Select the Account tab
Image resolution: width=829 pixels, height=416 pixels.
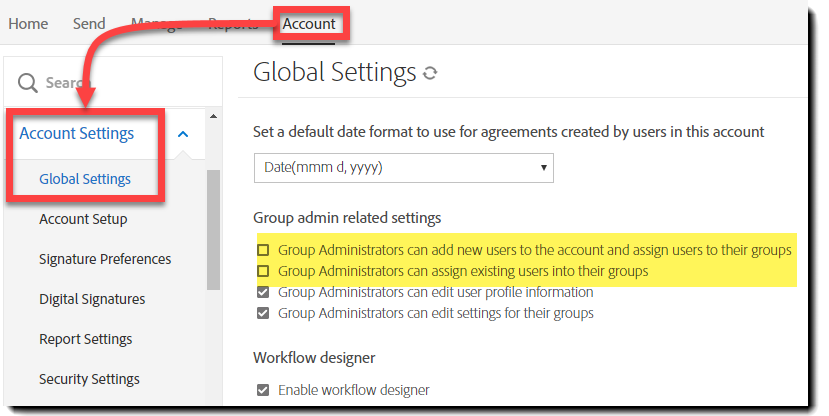(309, 24)
